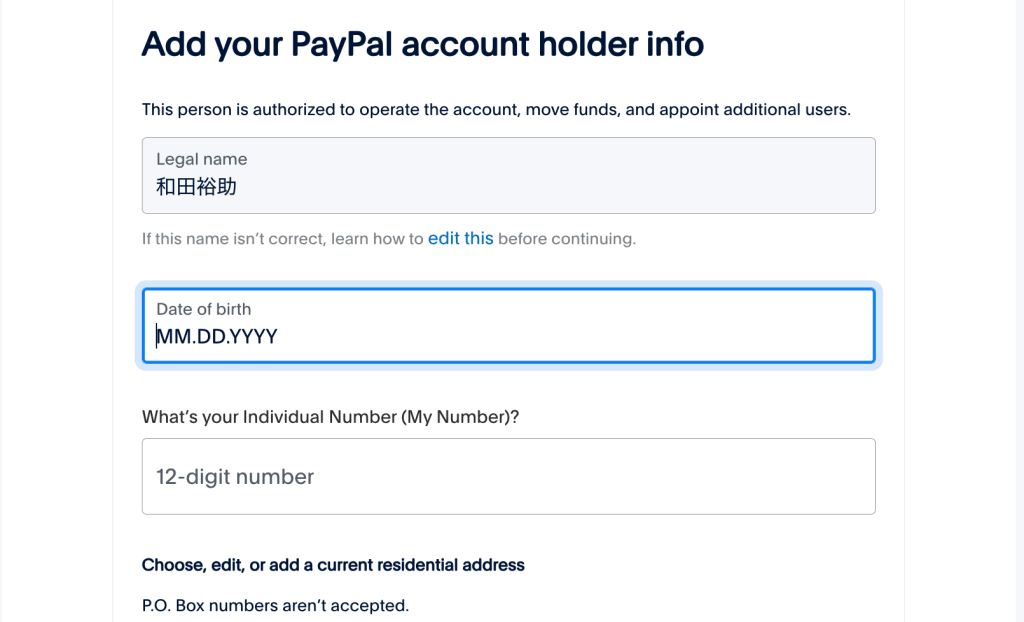The height and width of the screenshot is (622, 1024).
Task: Click the "P.O. Box numbers aren't accepted" note
Action: tap(275, 605)
